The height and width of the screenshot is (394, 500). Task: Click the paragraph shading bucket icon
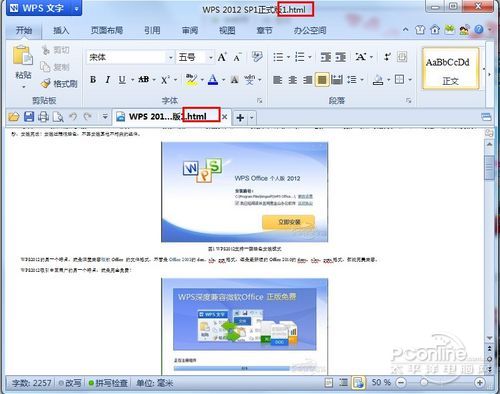click(x=378, y=79)
